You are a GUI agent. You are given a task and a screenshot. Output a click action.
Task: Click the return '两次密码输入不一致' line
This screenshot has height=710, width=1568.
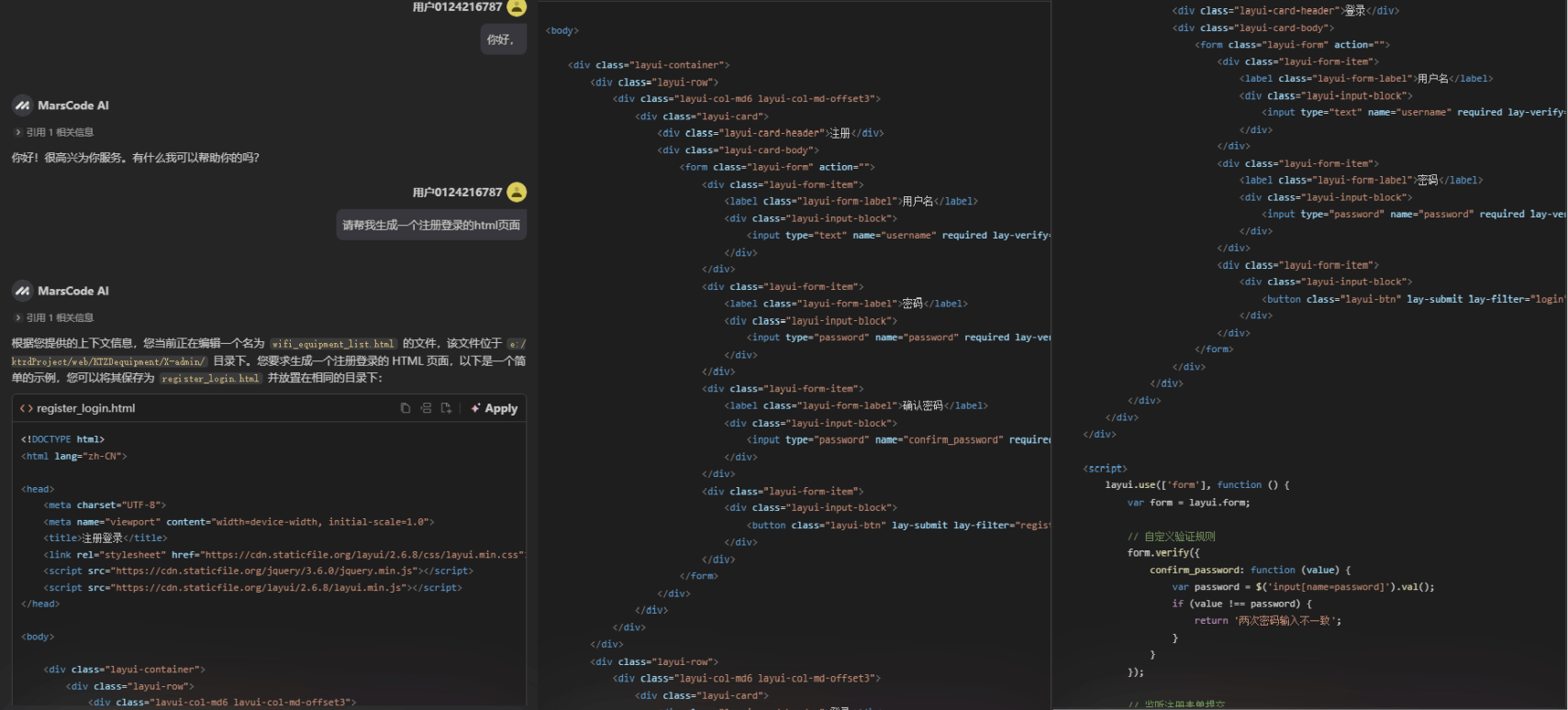(x=1267, y=621)
